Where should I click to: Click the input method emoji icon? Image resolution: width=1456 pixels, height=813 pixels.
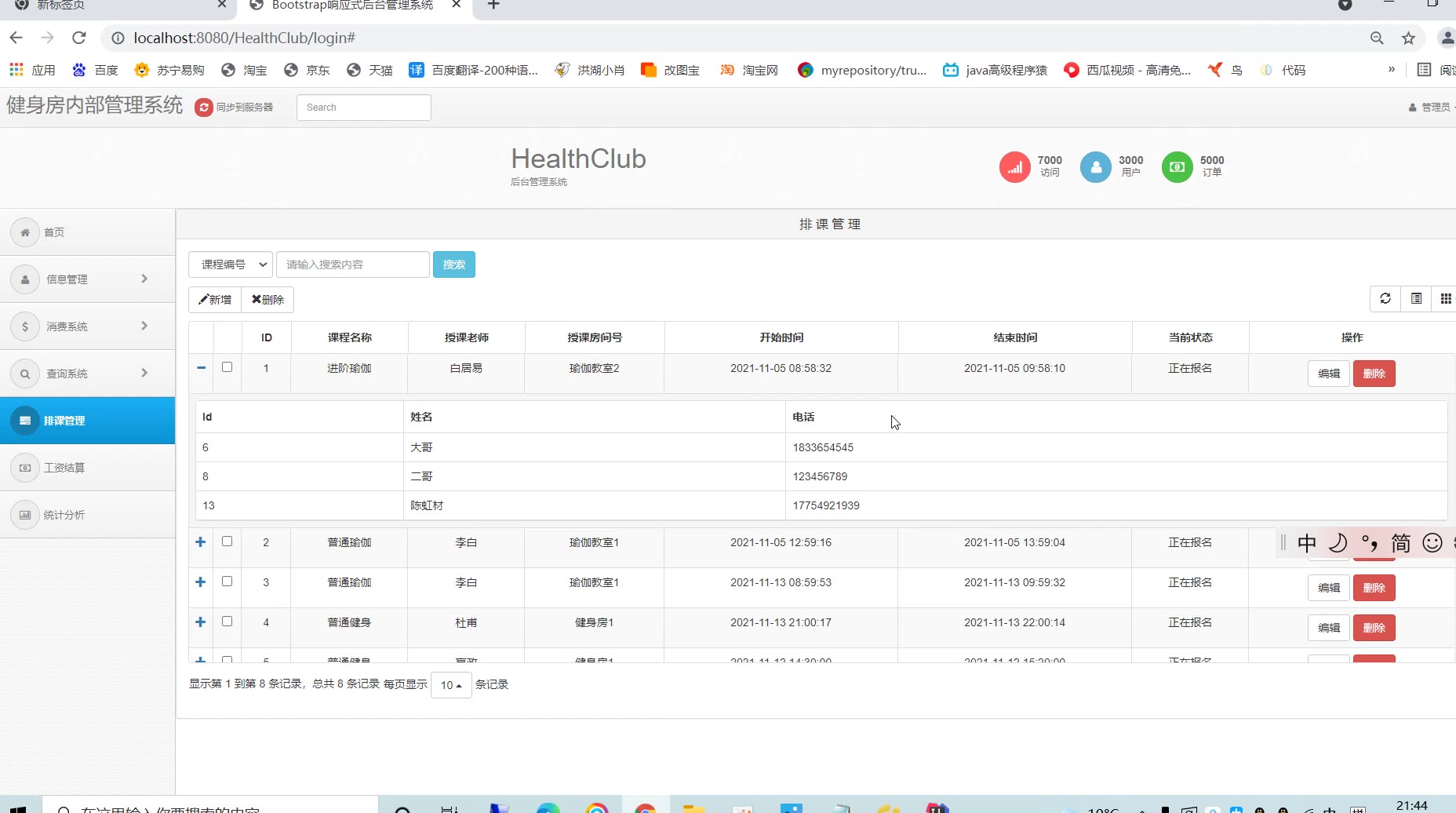pos(1432,543)
